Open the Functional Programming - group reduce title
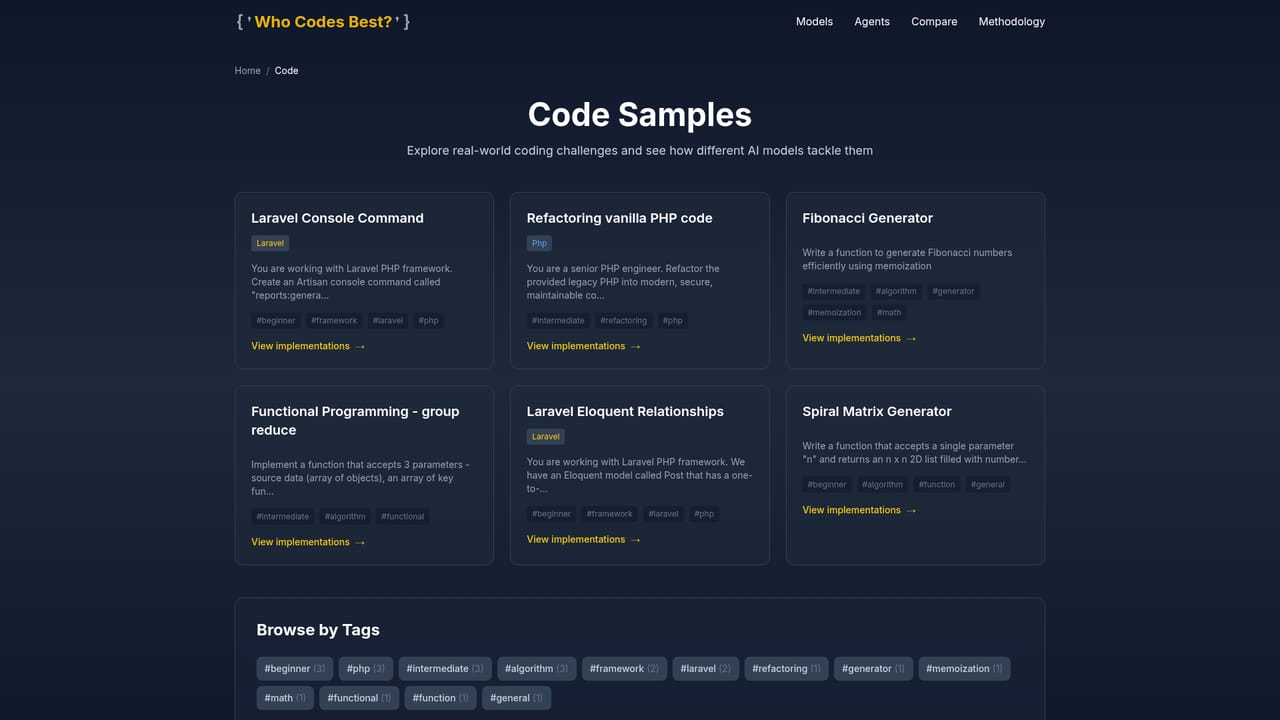The width and height of the screenshot is (1280, 720). (355, 421)
